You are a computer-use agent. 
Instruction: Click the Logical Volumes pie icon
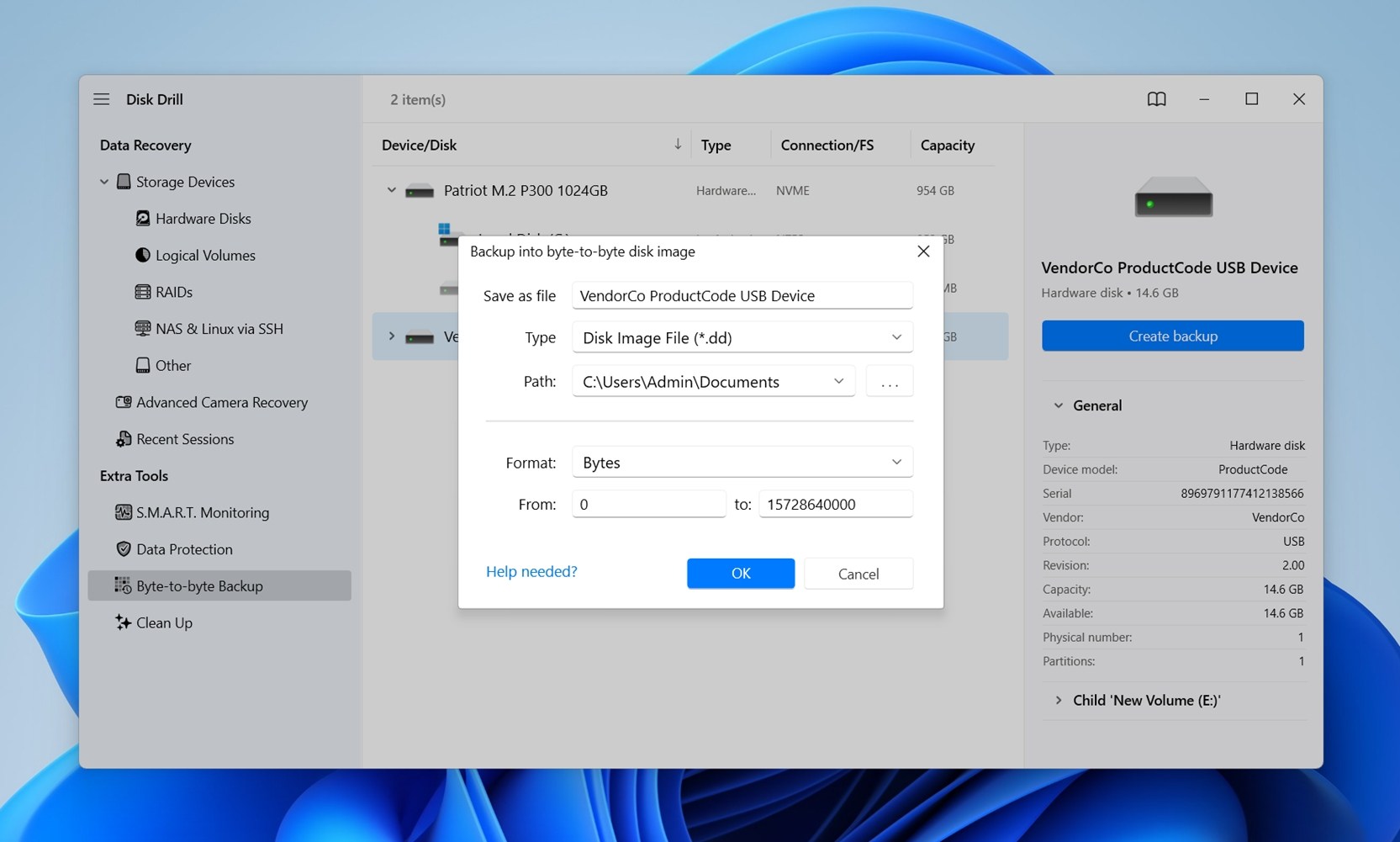[x=143, y=255]
